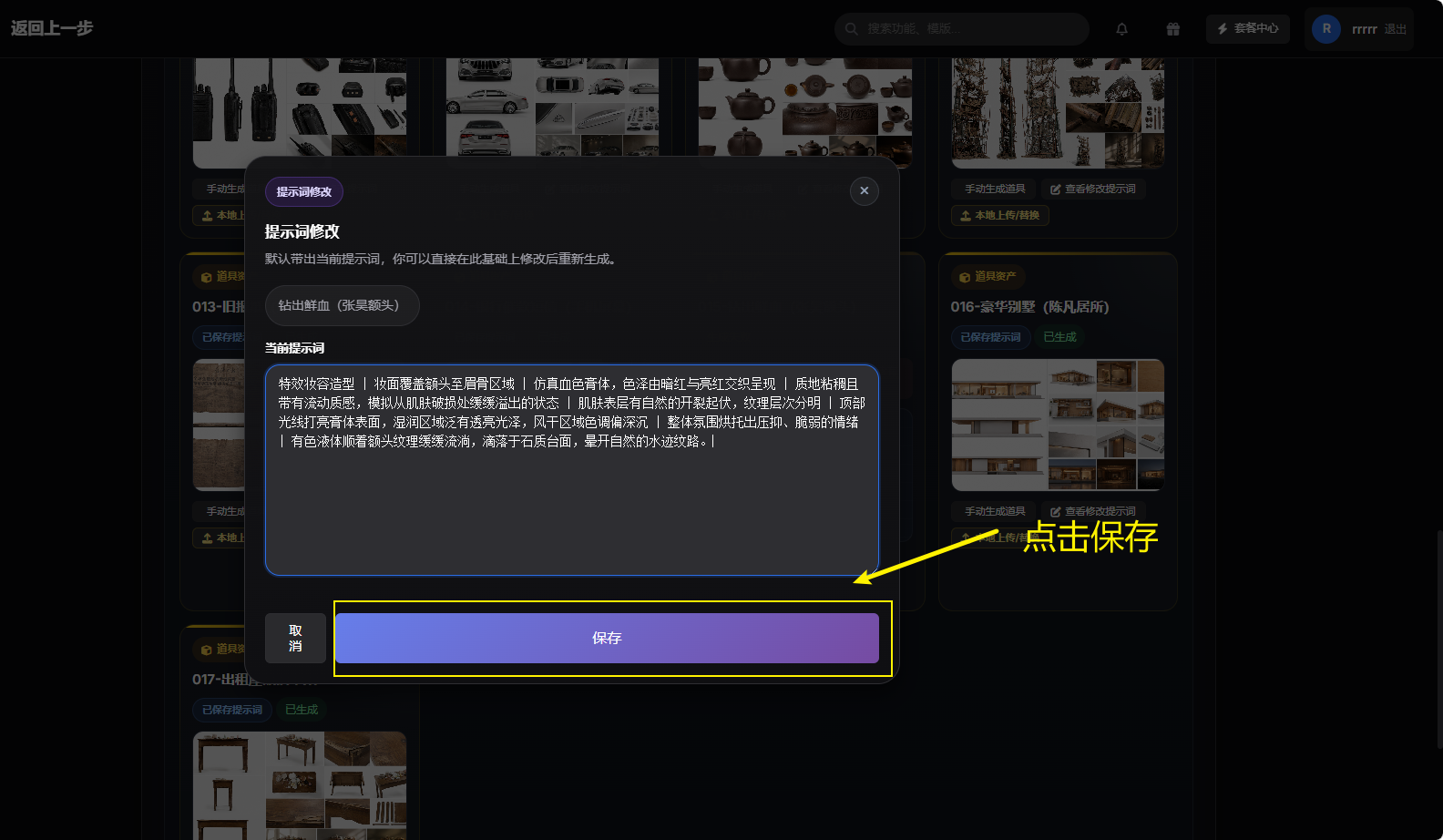Click the R user avatar
Image resolution: width=1443 pixels, height=840 pixels.
click(x=1326, y=29)
